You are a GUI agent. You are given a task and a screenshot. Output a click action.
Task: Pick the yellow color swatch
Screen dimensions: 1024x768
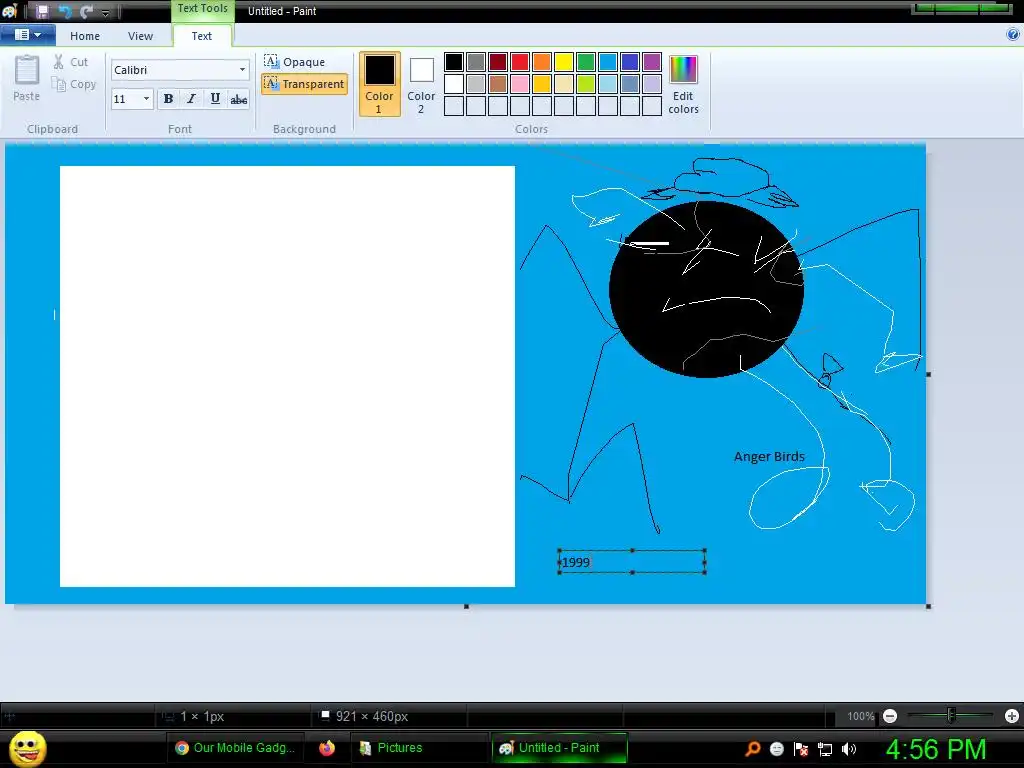[x=564, y=62]
